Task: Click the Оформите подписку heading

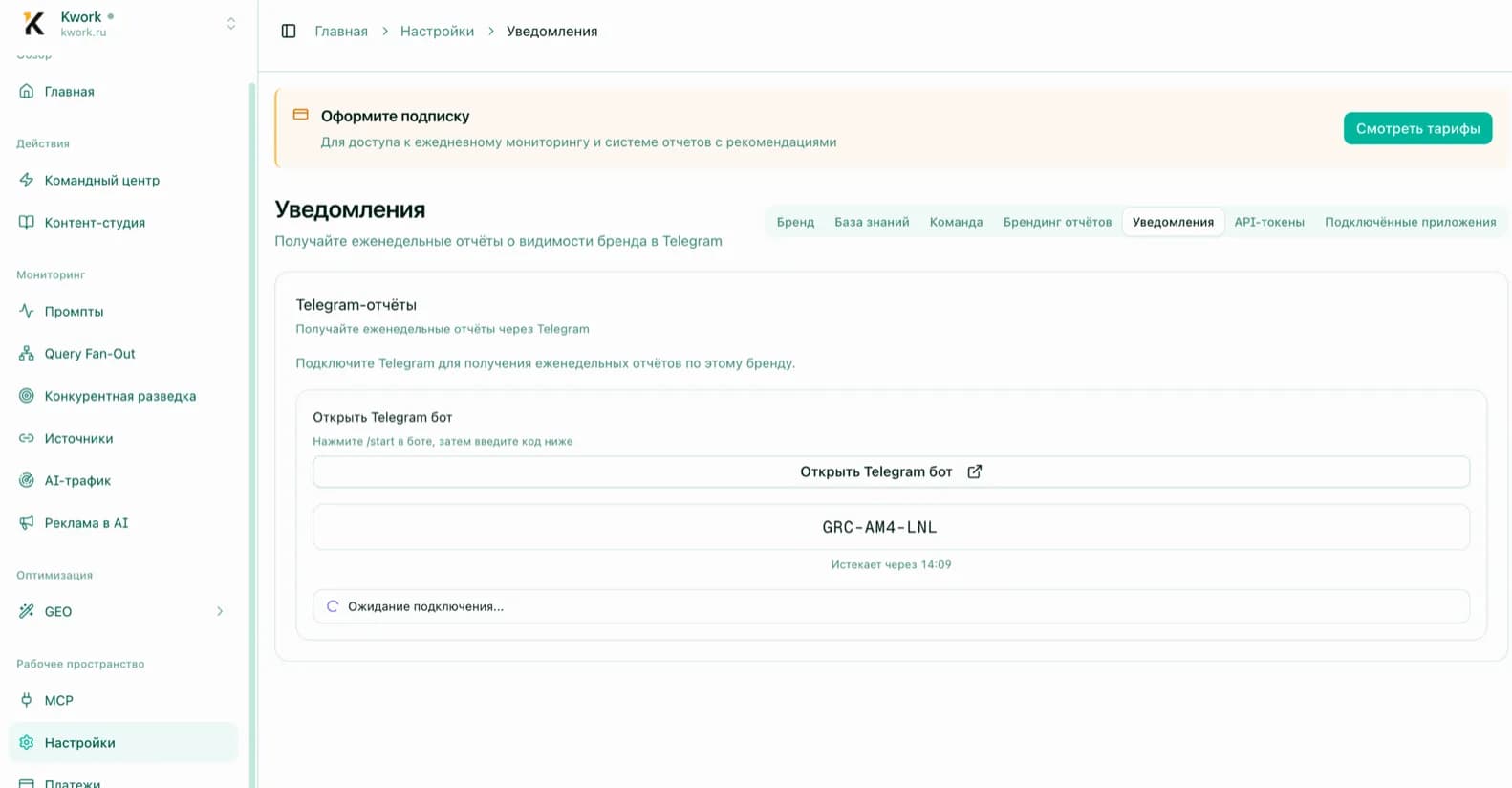Action: pyautogui.click(x=395, y=116)
